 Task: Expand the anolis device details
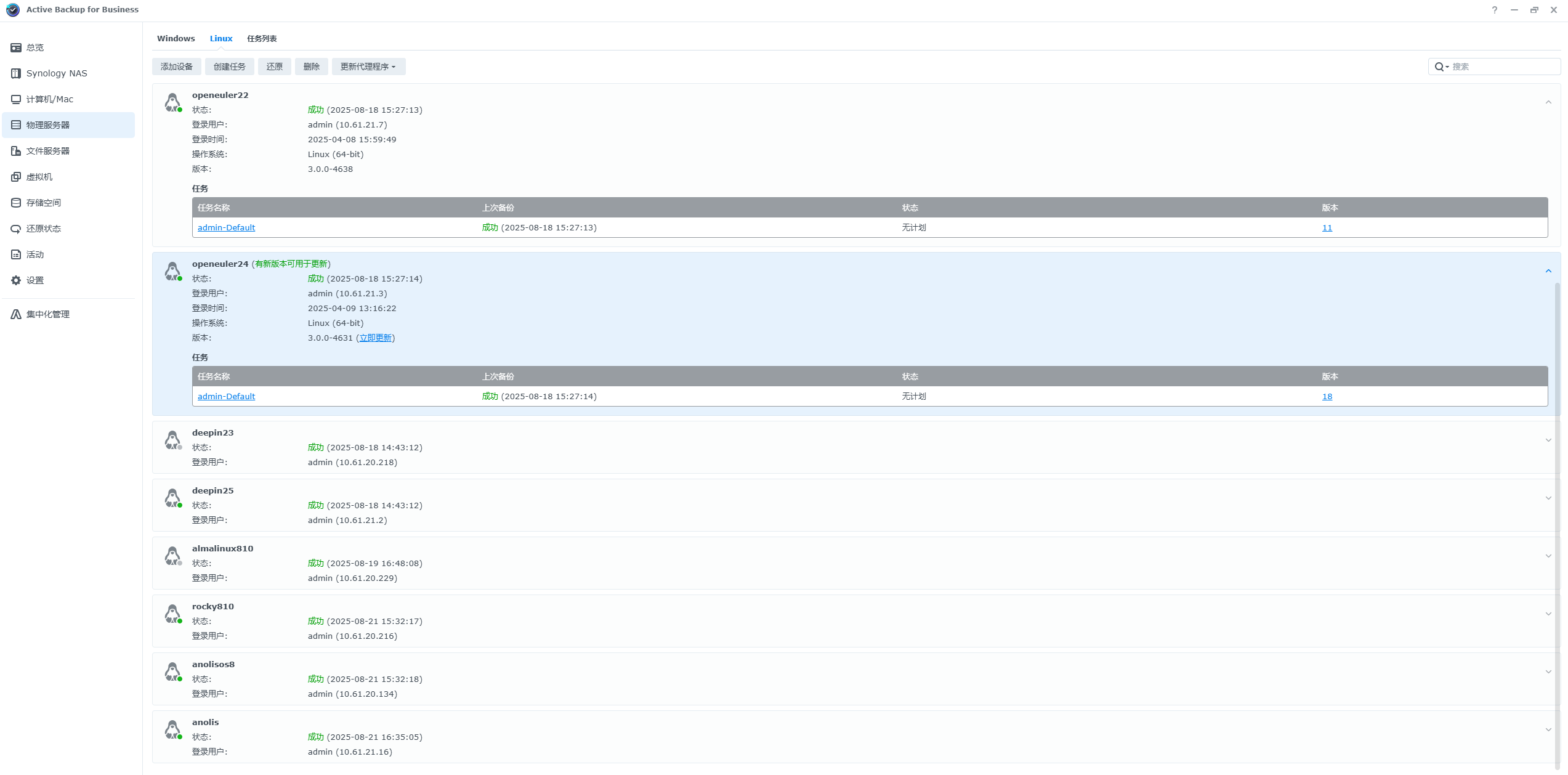pos(1548,729)
